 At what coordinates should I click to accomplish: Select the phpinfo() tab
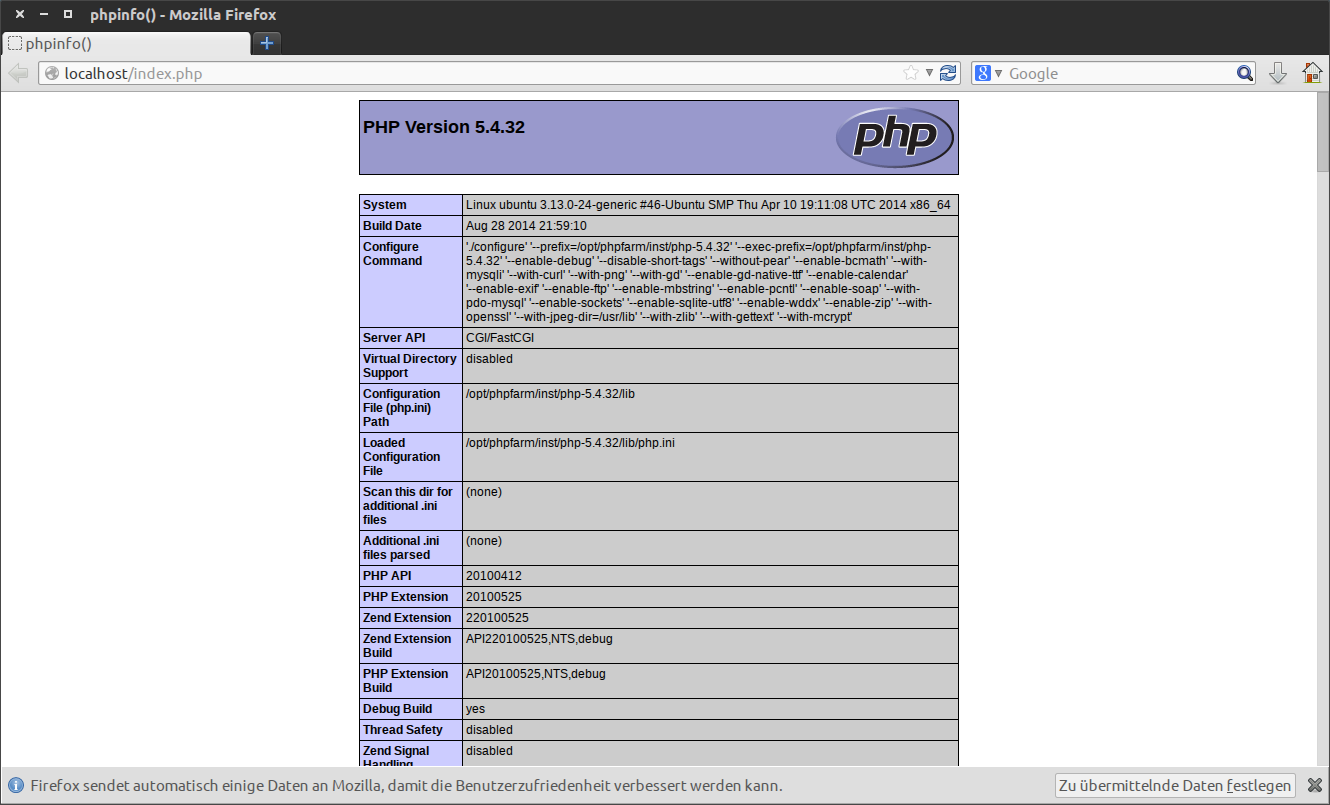click(x=125, y=43)
